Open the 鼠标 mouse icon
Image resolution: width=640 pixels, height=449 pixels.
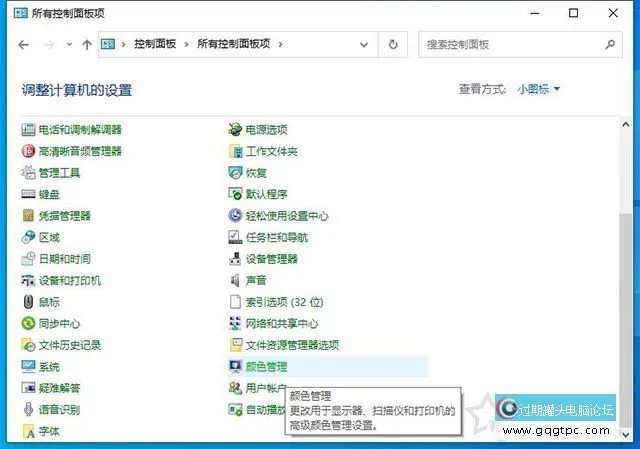28,302
